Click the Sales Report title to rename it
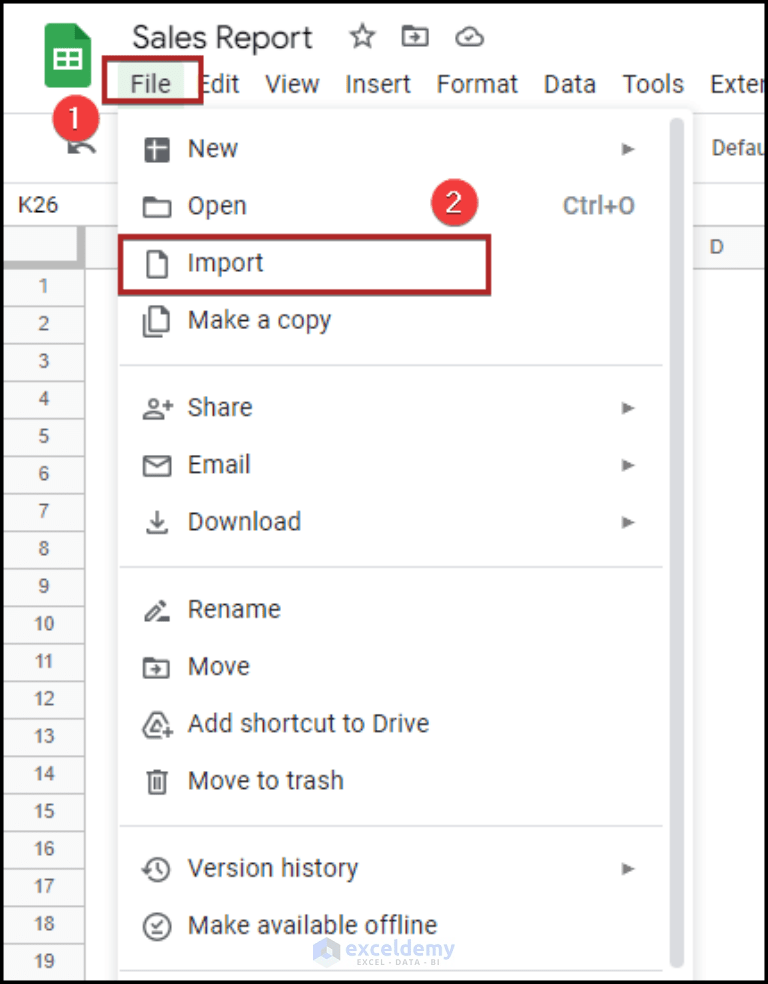Image resolution: width=768 pixels, height=984 pixels. tap(222, 37)
